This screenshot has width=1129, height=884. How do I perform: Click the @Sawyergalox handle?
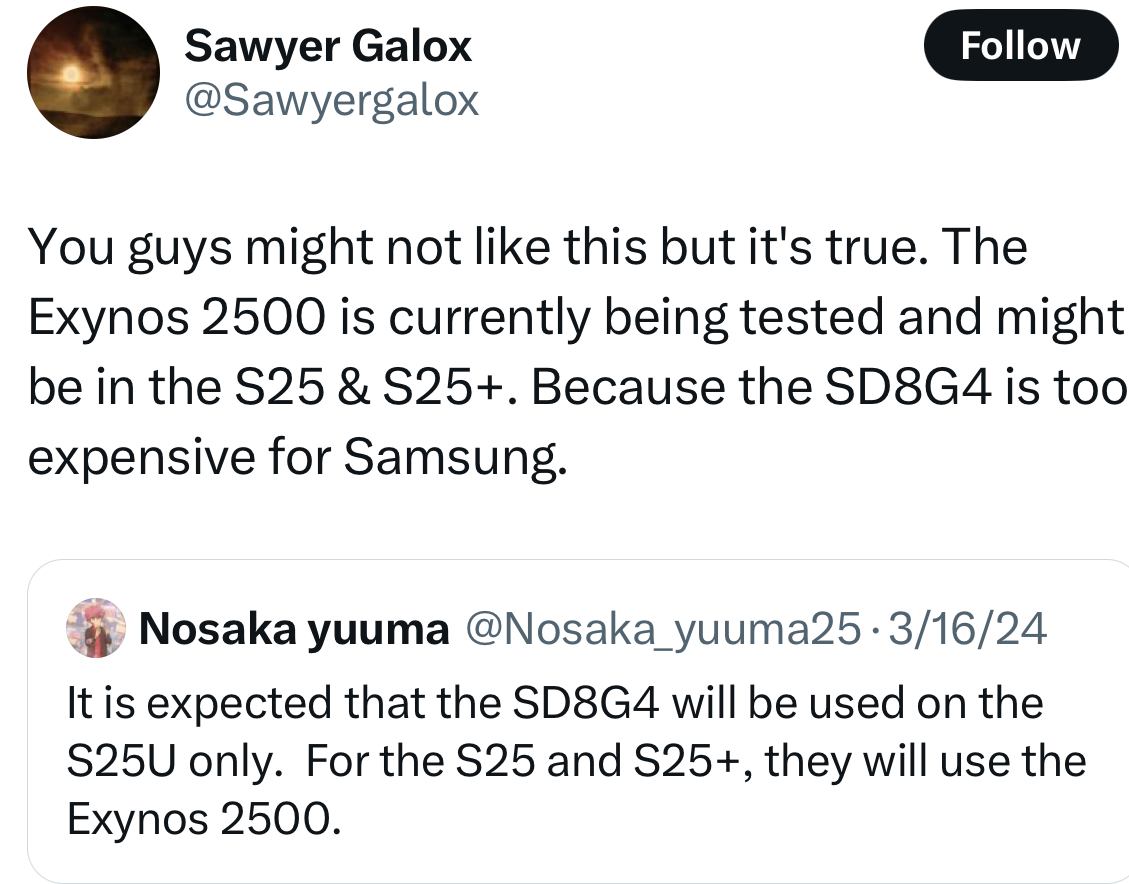tap(332, 100)
